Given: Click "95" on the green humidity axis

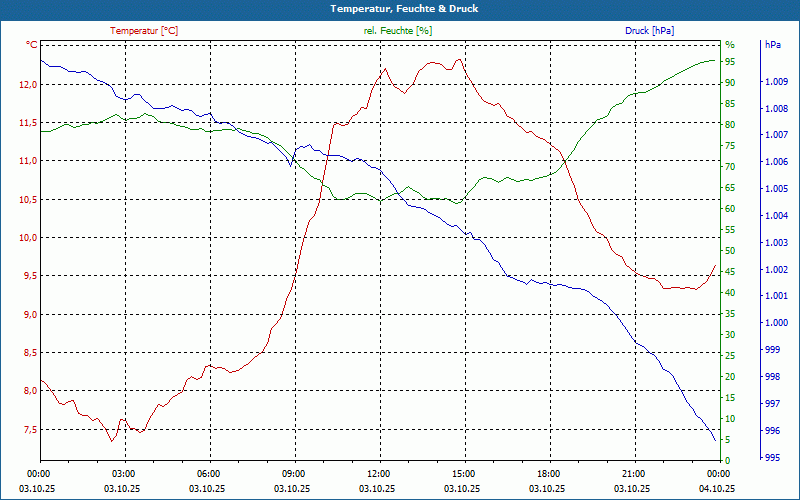Looking at the screenshot, I should coord(730,61).
